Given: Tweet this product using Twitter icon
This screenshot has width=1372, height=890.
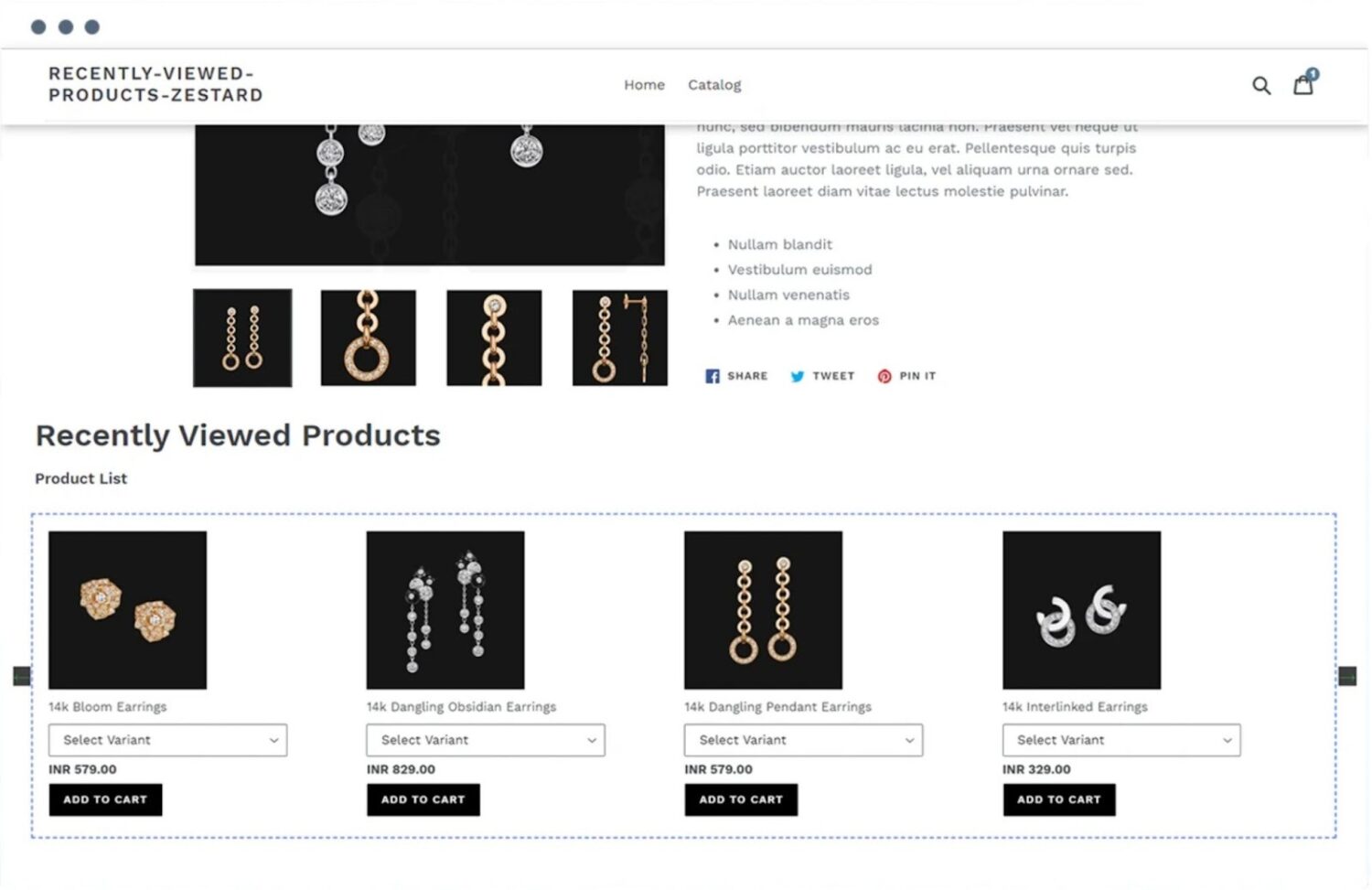Looking at the screenshot, I should (x=797, y=376).
